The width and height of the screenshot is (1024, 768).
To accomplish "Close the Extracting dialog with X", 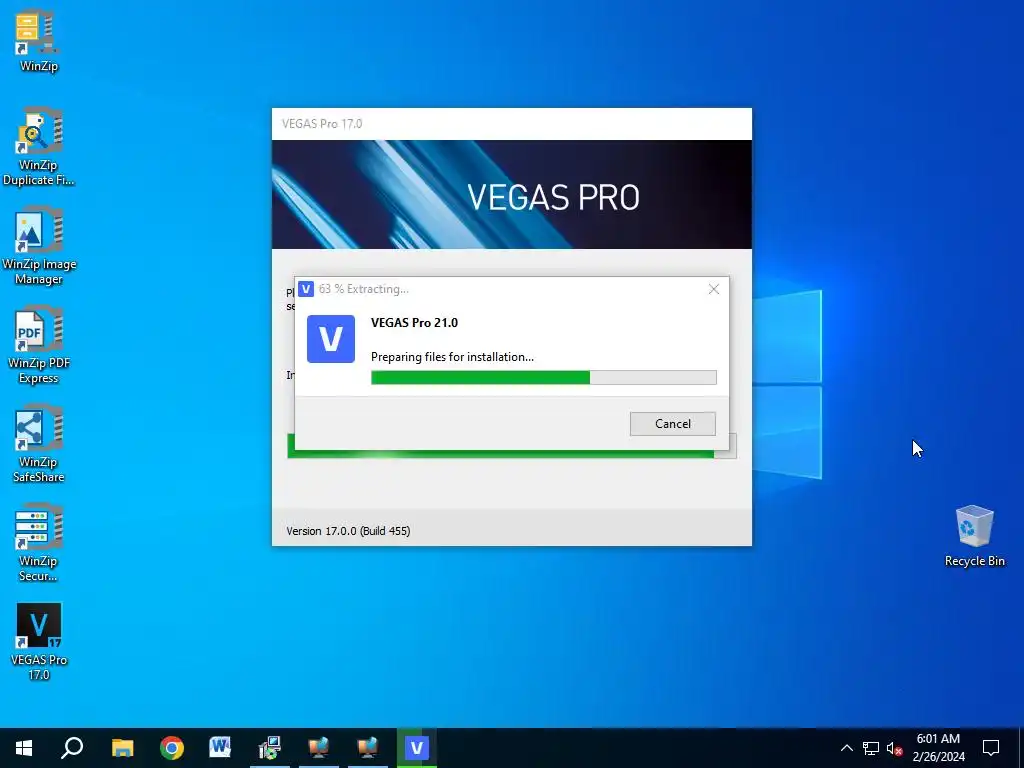I will (714, 289).
